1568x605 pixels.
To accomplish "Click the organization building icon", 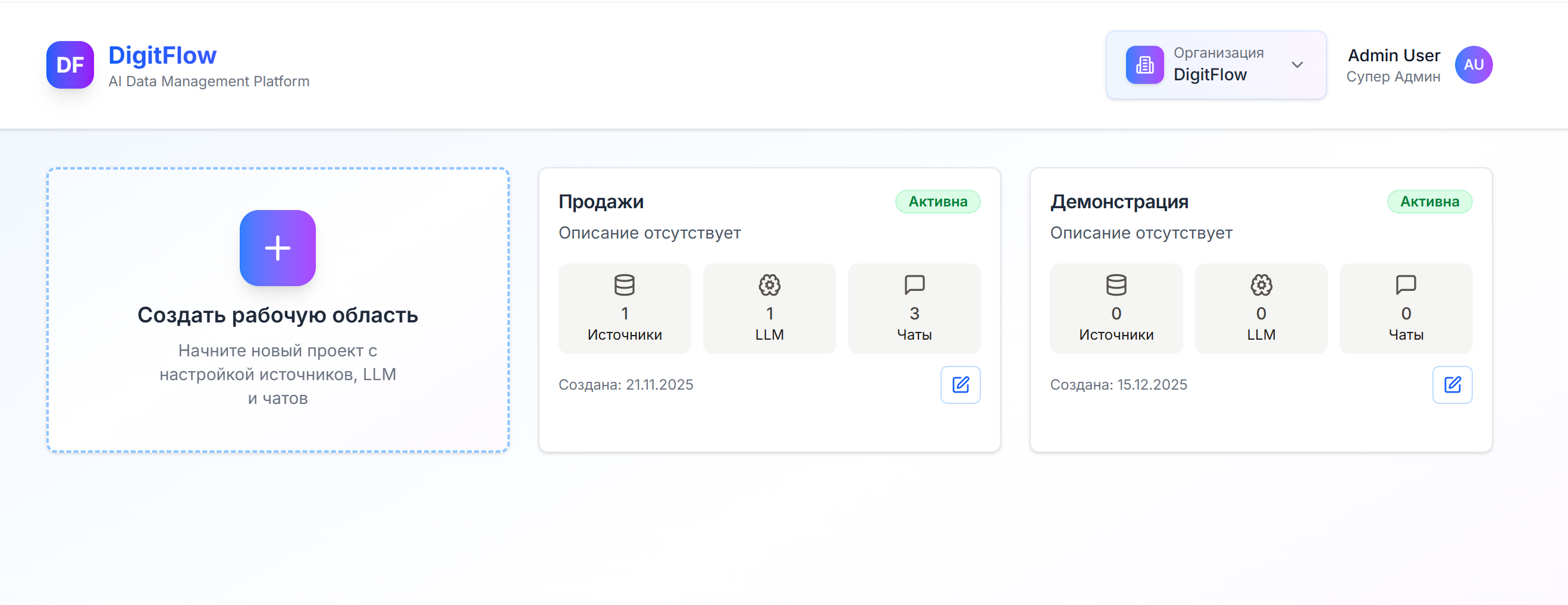I will (x=1144, y=64).
